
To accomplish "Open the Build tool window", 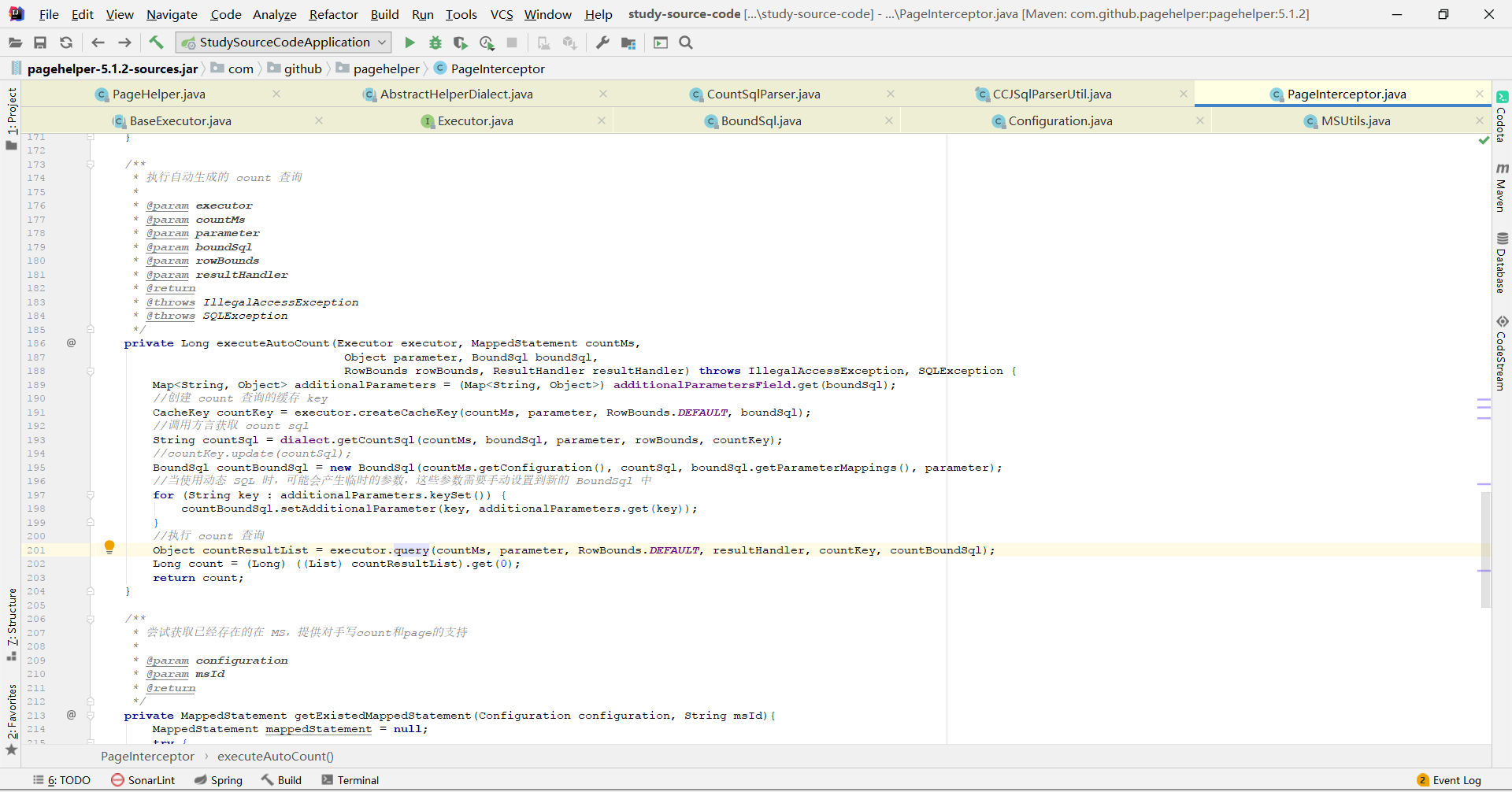I will click(281, 780).
